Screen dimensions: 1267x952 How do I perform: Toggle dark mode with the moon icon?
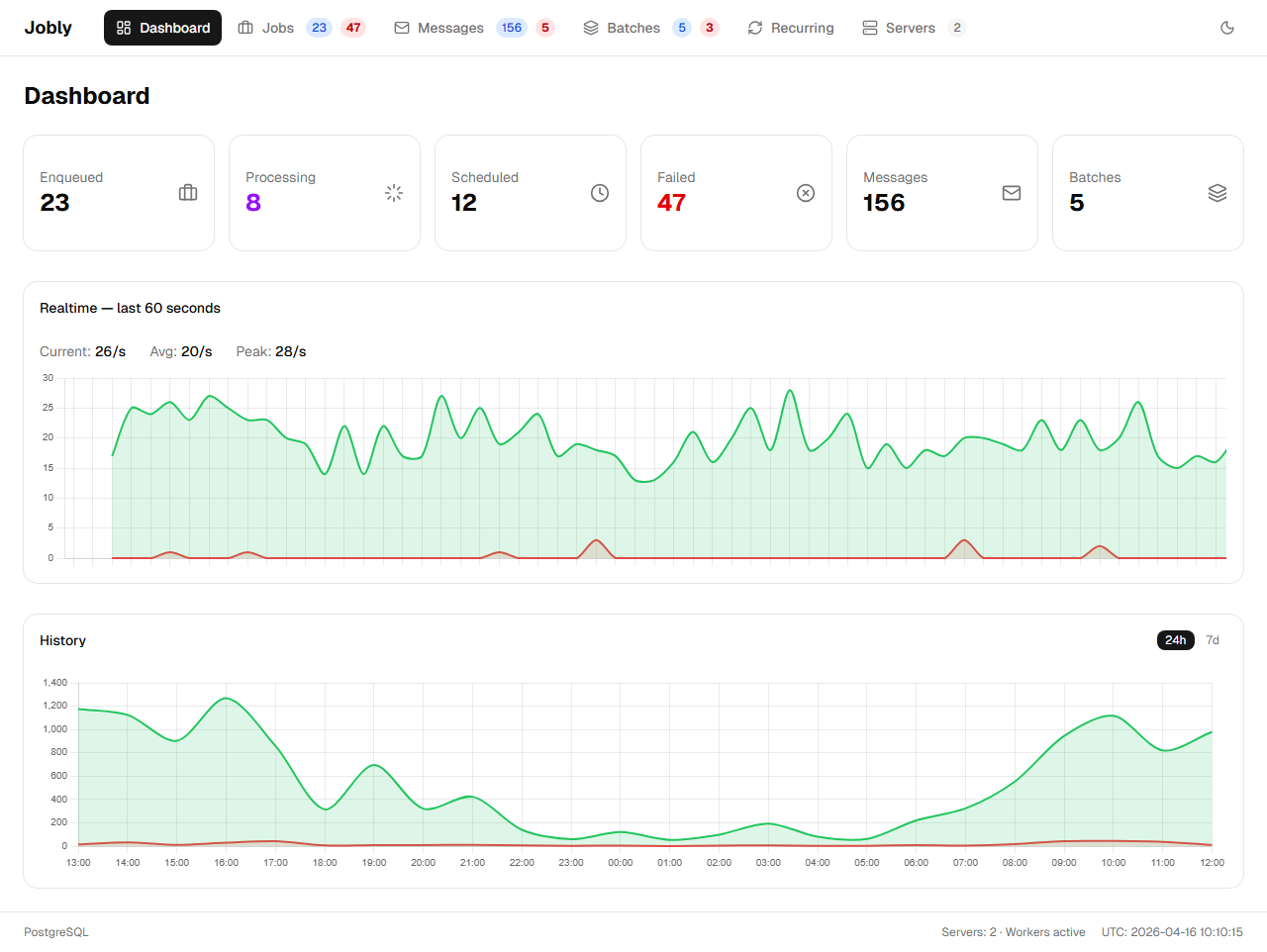click(x=1227, y=28)
